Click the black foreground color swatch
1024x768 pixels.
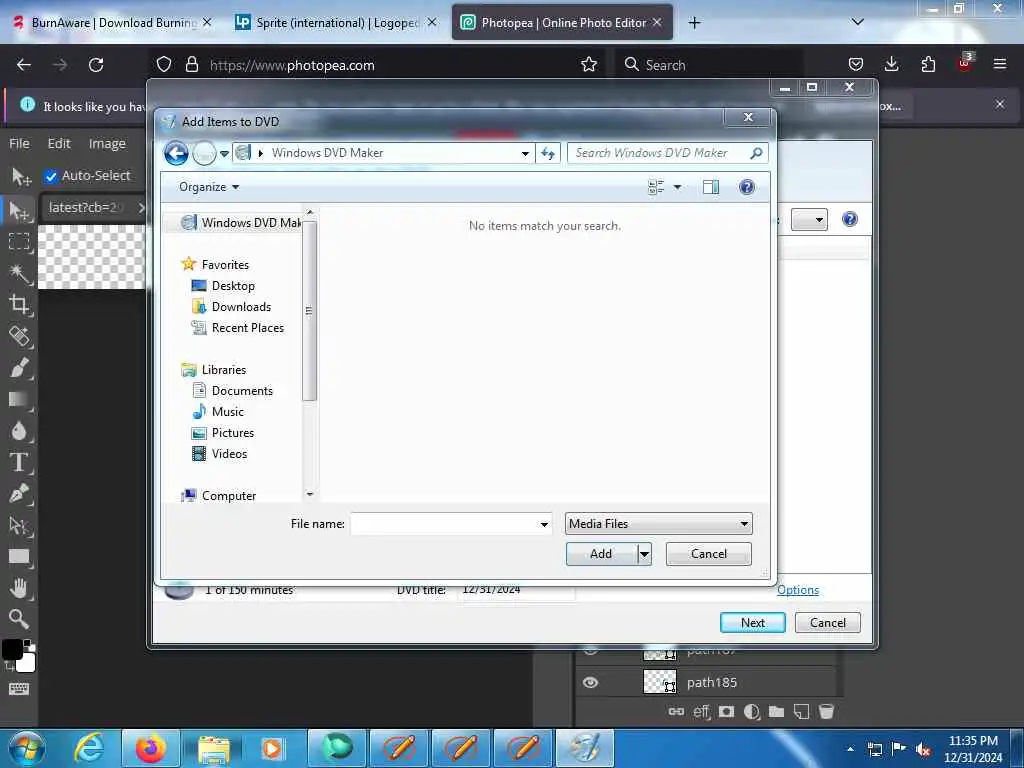click(12, 649)
